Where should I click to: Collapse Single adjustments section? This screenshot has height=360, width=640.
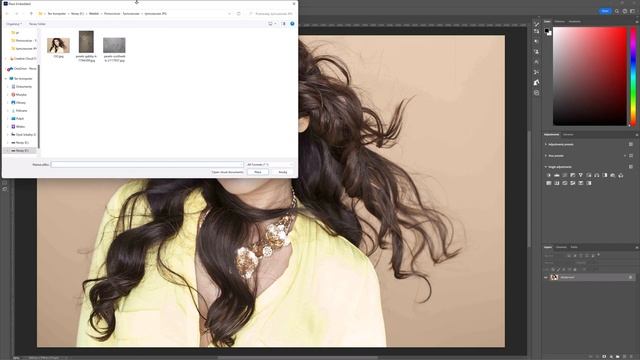point(546,167)
